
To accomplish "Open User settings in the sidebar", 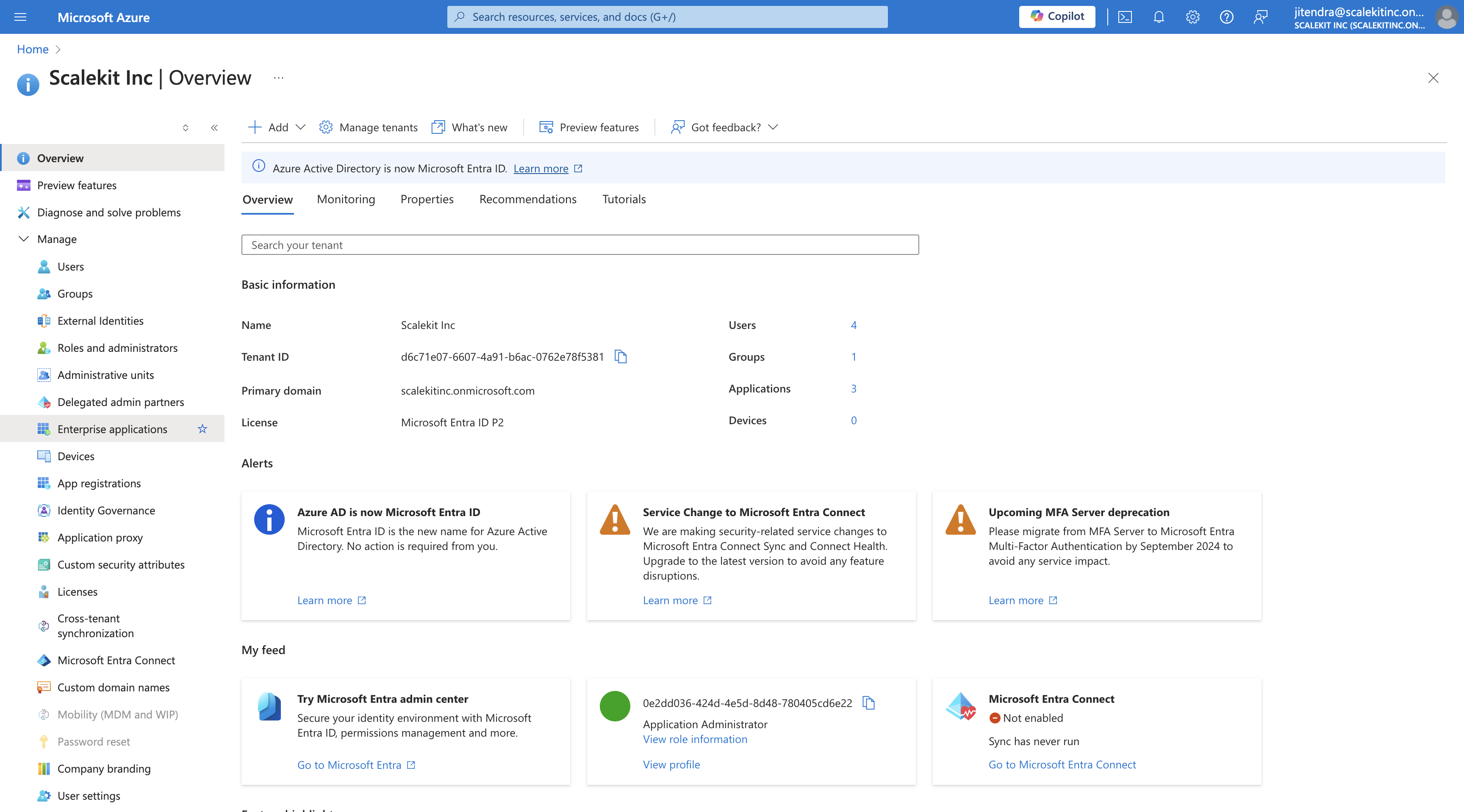I will [x=89, y=796].
